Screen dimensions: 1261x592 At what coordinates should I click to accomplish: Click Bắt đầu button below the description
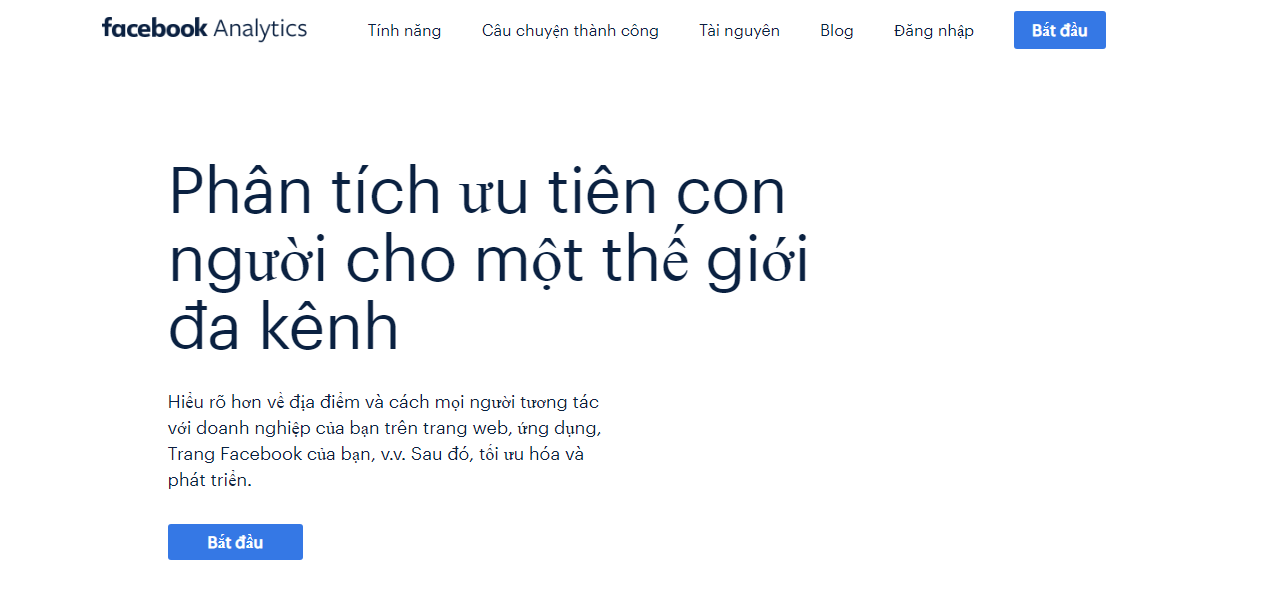235,542
